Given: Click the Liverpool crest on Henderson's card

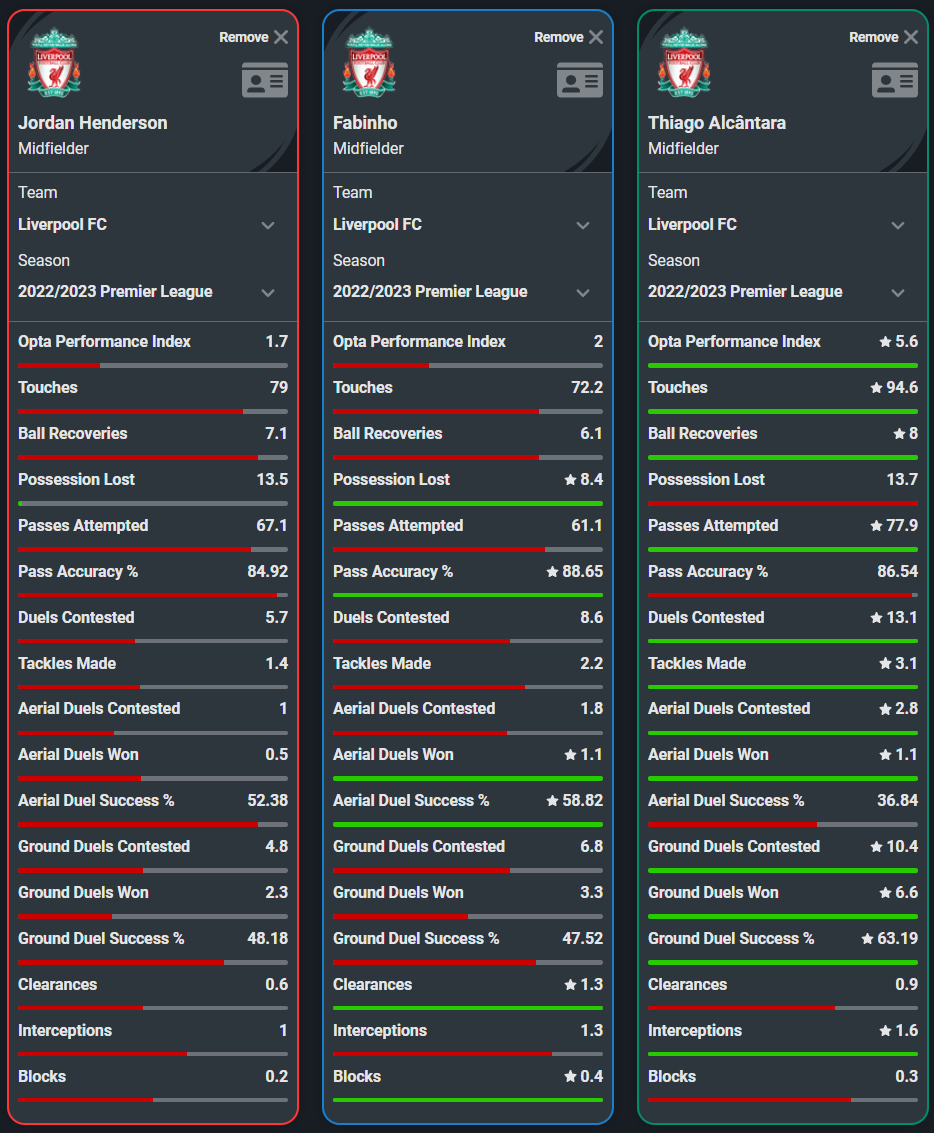Looking at the screenshot, I should click(54, 62).
